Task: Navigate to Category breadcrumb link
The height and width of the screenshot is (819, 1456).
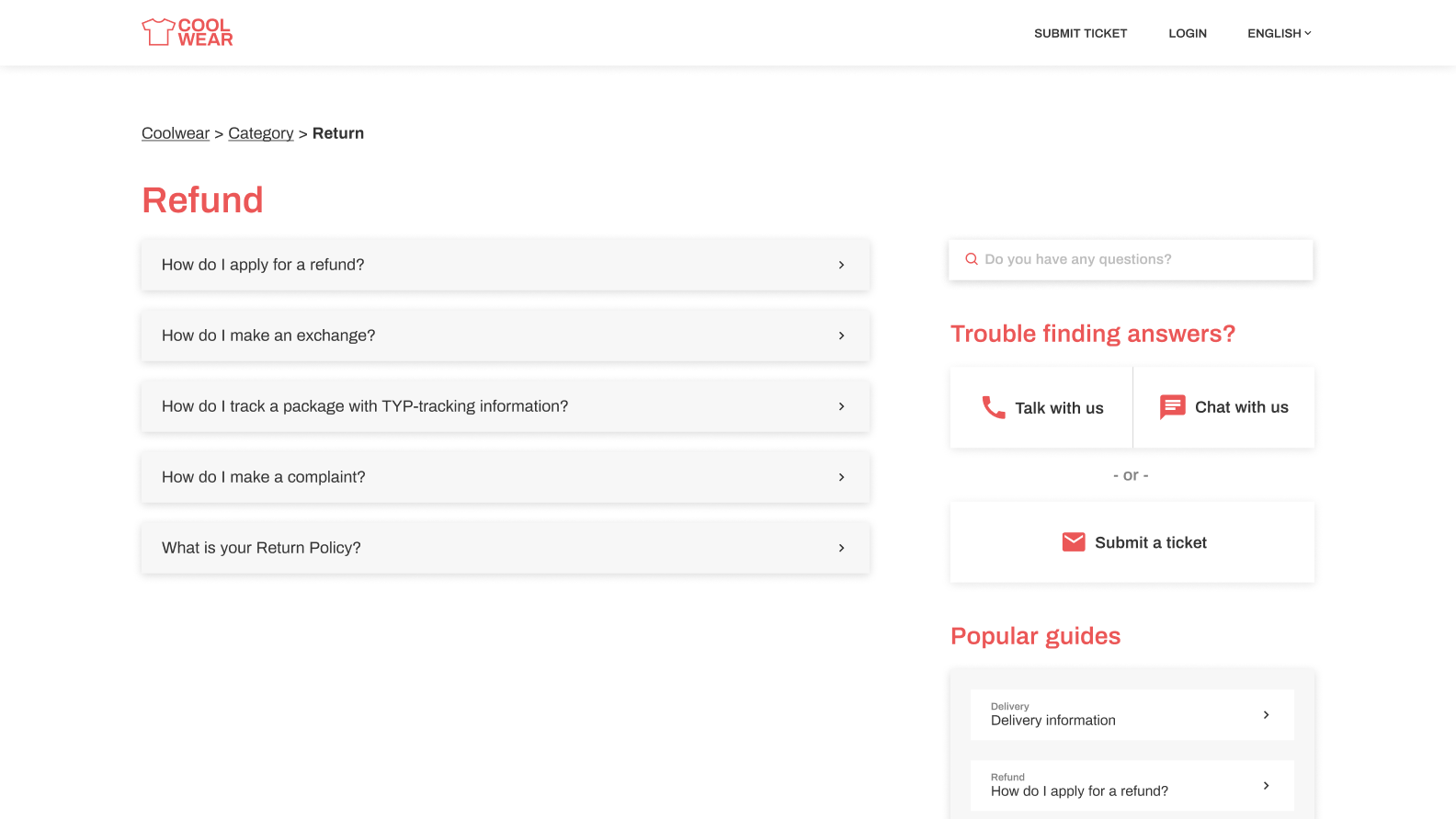Action: coord(261,133)
